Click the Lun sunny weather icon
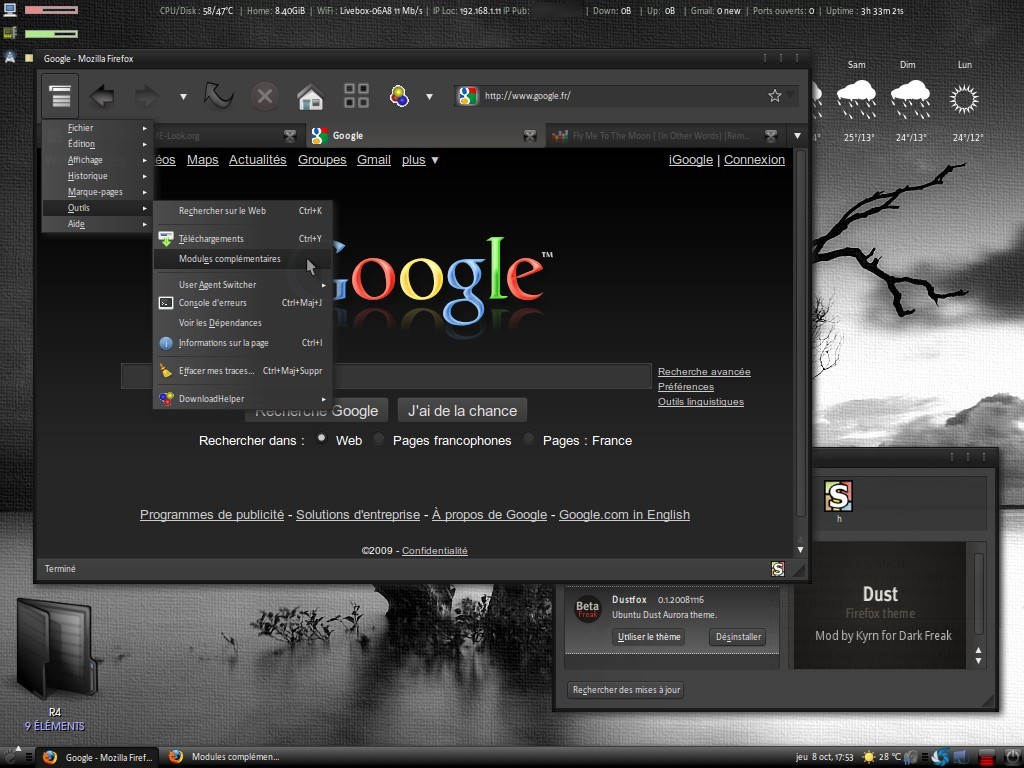 964,99
